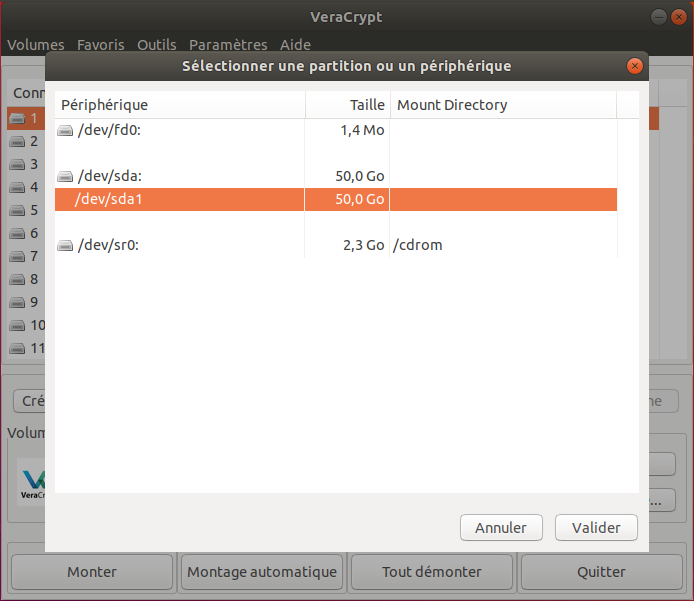The width and height of the screenshot is (694, 601).
Task: Open the Favoris menu
Action: (101, 45)
